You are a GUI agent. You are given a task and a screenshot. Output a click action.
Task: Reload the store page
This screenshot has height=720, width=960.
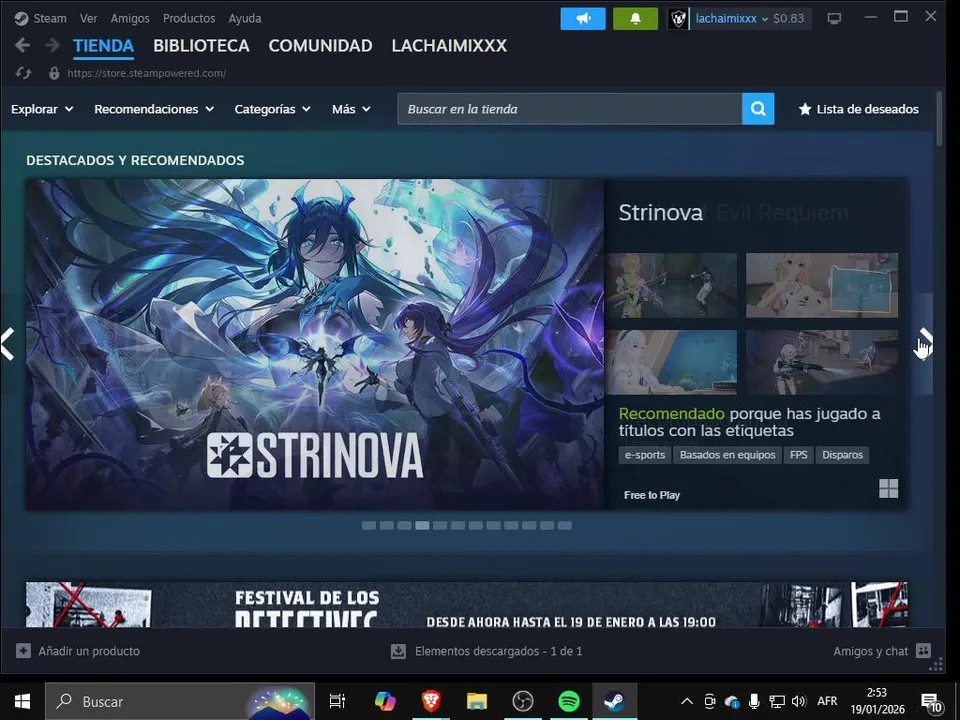23,73
